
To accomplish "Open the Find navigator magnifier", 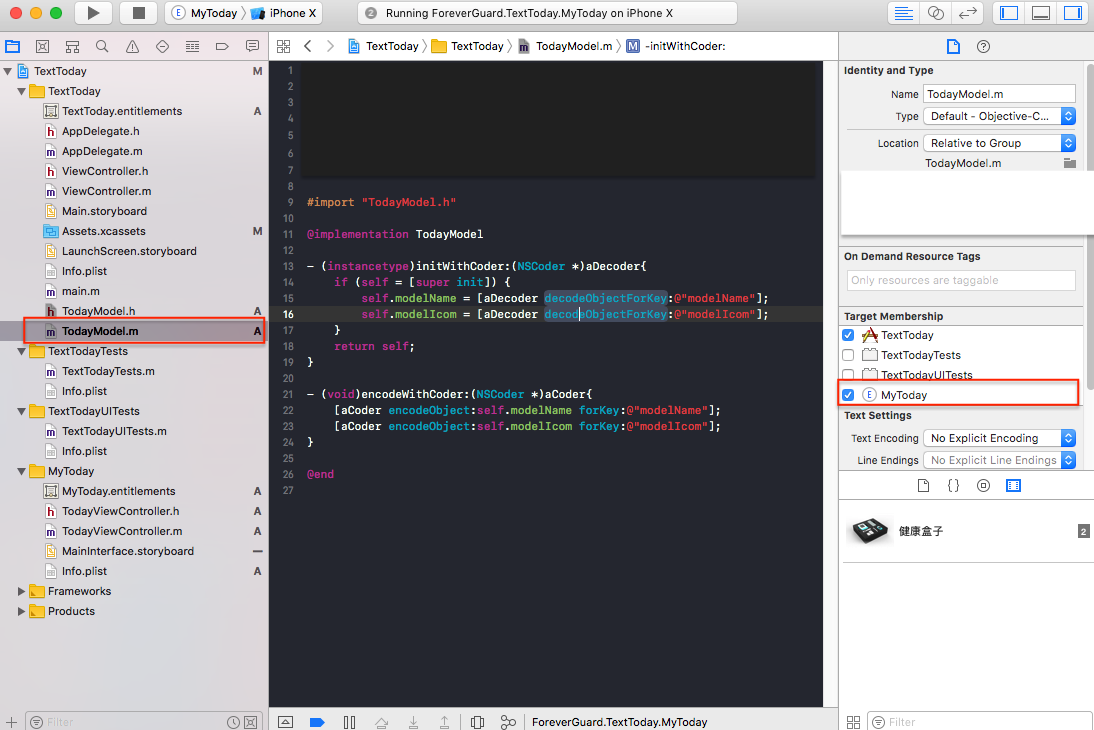I will pyautogui.click(x=102, y=46).
